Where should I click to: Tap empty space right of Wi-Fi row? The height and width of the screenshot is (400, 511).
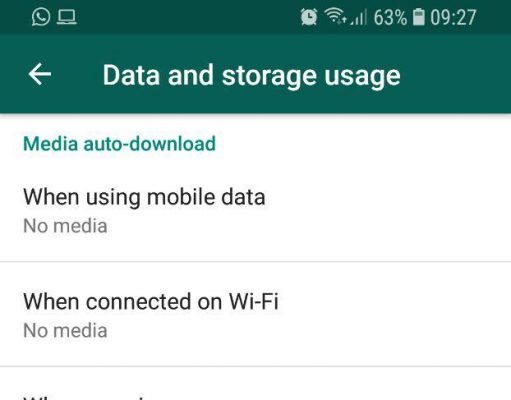coord(393,314)
